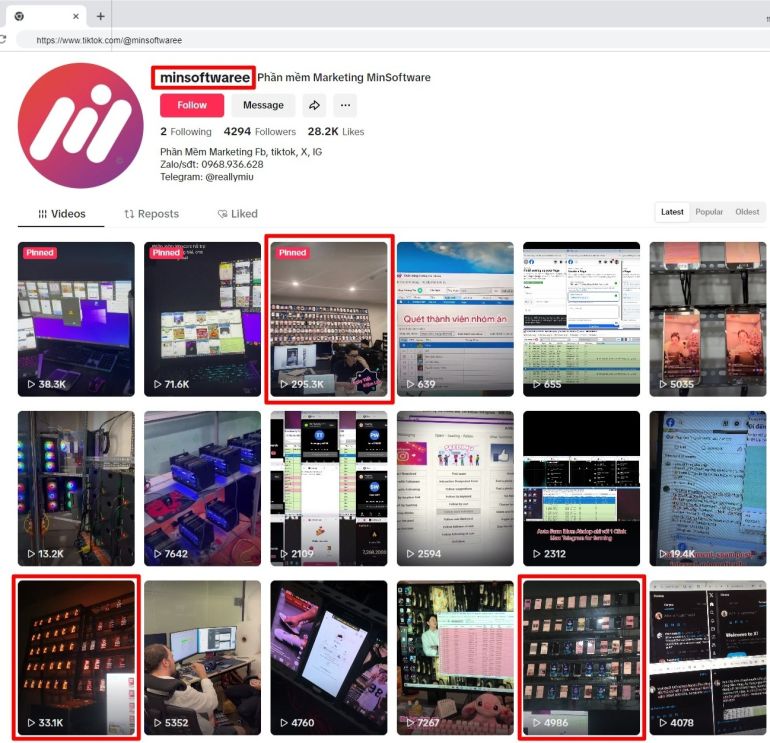
Task: Open video with 5352 views
Action: (202, 658)
